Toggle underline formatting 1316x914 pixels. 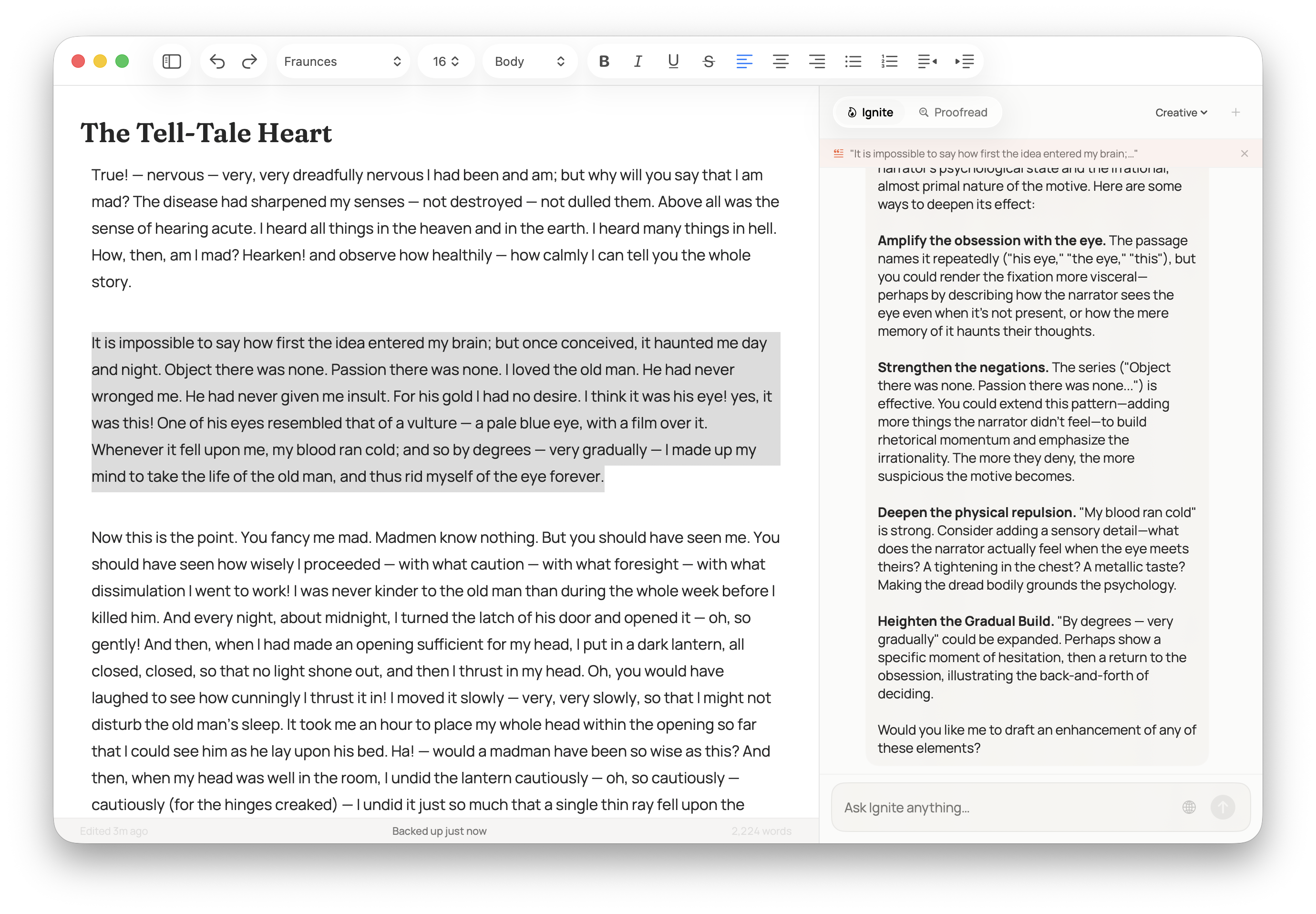click(673, 61)
